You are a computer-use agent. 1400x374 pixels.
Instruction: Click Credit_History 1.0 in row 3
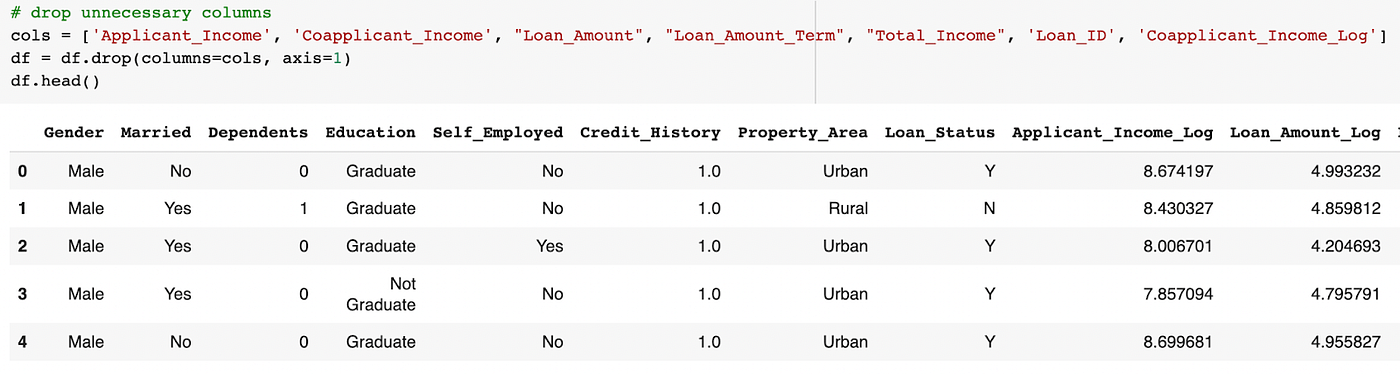(709, 294)
